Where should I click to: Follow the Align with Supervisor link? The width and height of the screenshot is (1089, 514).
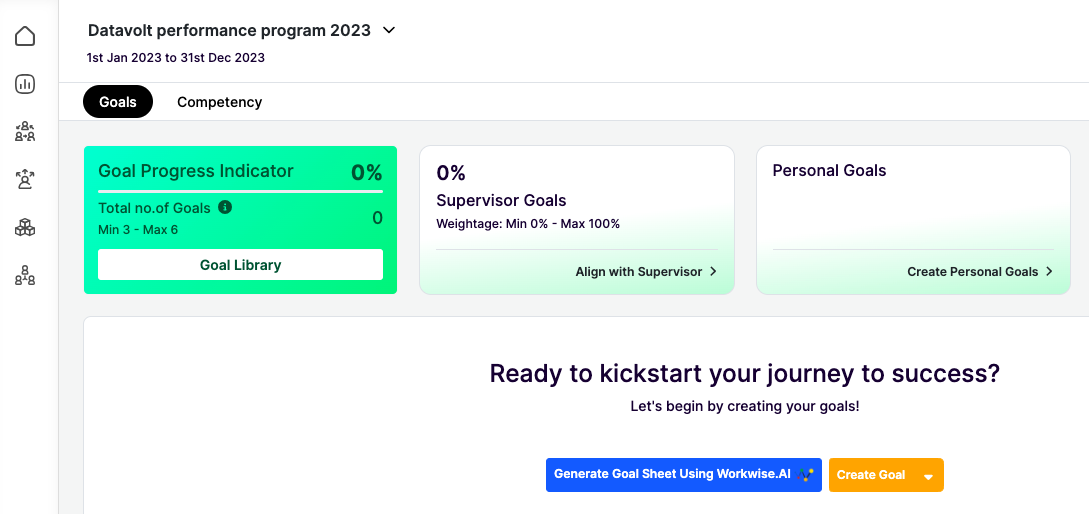(639, 272)
